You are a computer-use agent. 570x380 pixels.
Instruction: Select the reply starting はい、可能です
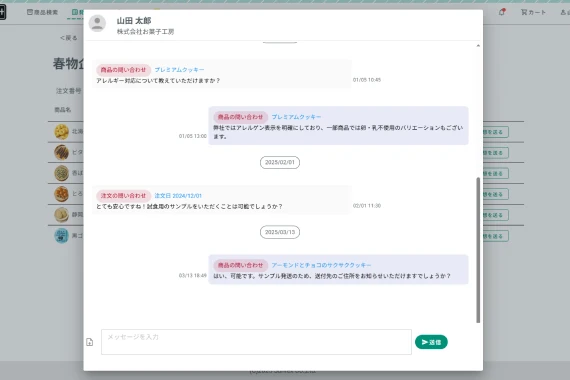(332, 276)
